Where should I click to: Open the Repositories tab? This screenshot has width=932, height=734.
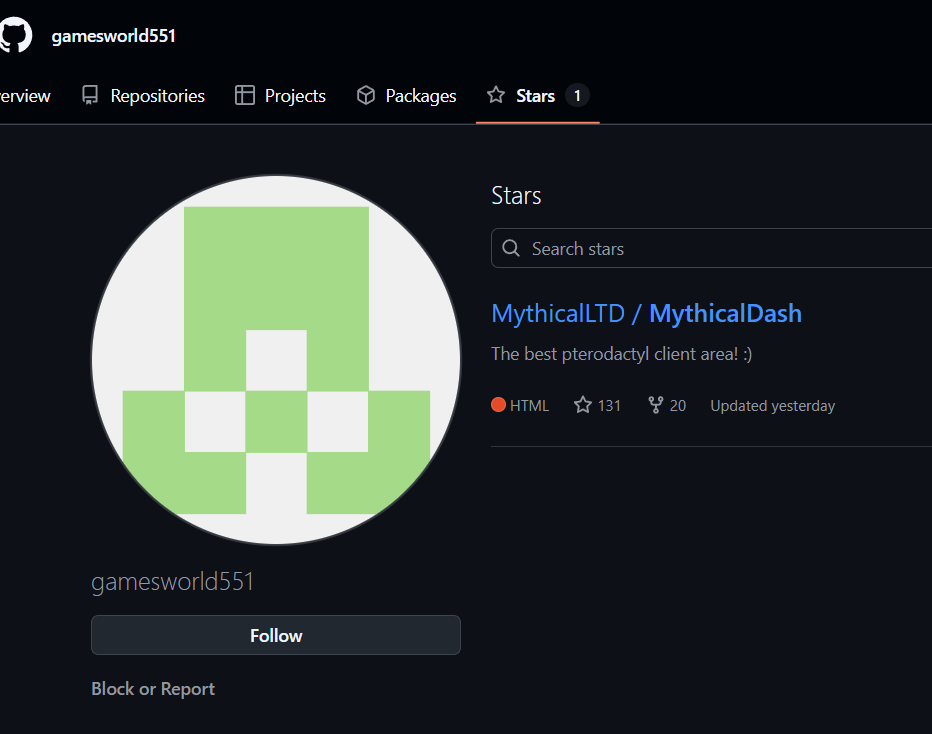coord(155,95)
